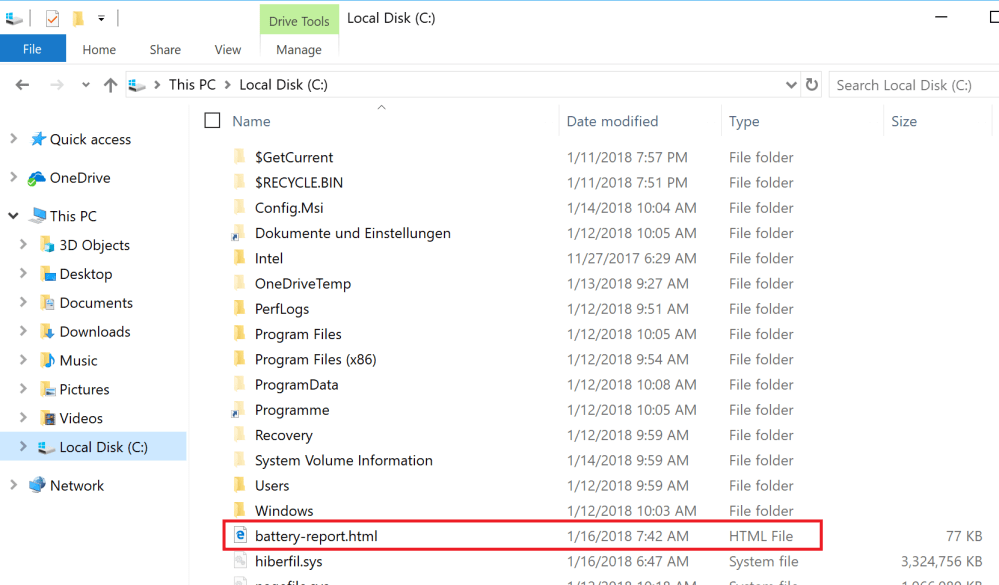
Task: Click the Up arrow navigation icon
Action: point(111,85)
